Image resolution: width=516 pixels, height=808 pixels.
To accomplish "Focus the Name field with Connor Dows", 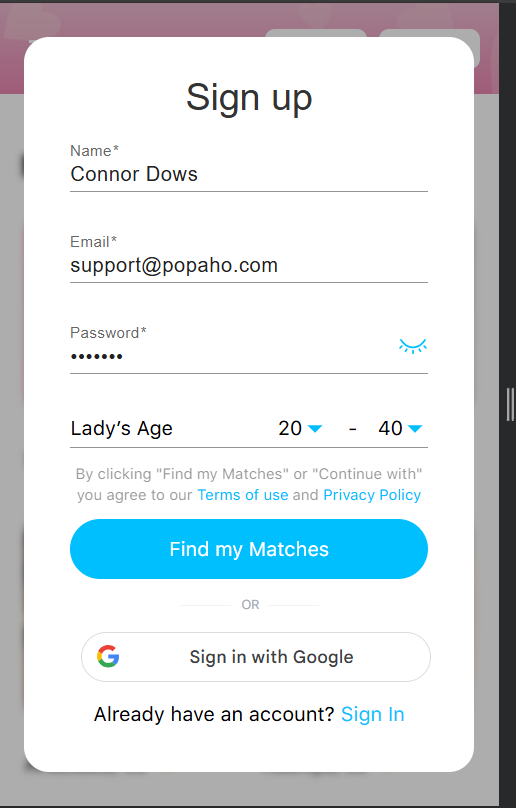I will (x=249, y=174).
